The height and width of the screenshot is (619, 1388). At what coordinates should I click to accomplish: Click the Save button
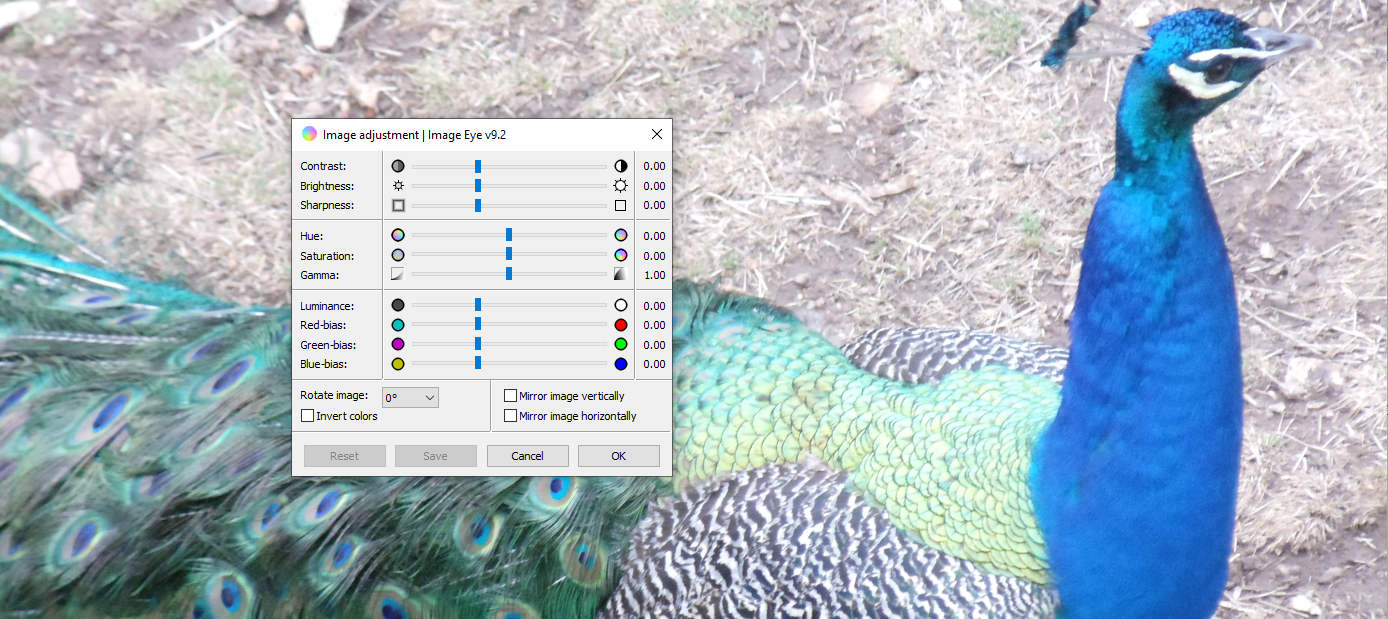pyautogui.click(x=435, y=456)
